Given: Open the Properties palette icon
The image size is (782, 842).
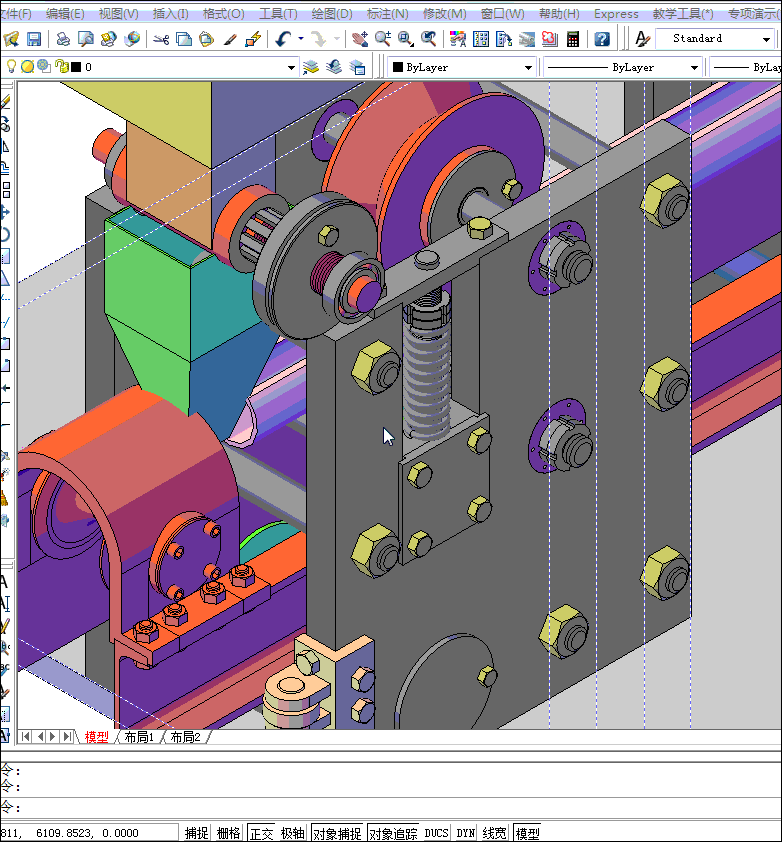Looking at the screenshot, I should tap(458, 39).
